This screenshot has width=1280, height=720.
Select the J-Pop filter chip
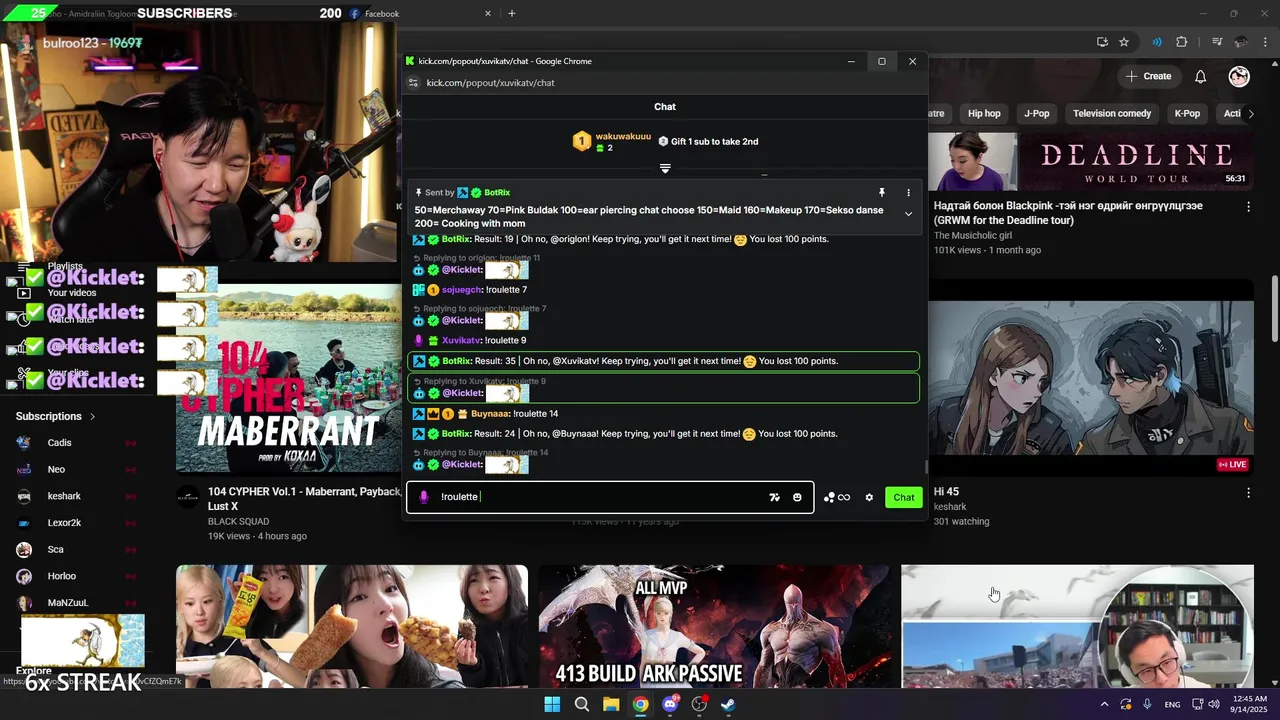(1037, 114)
